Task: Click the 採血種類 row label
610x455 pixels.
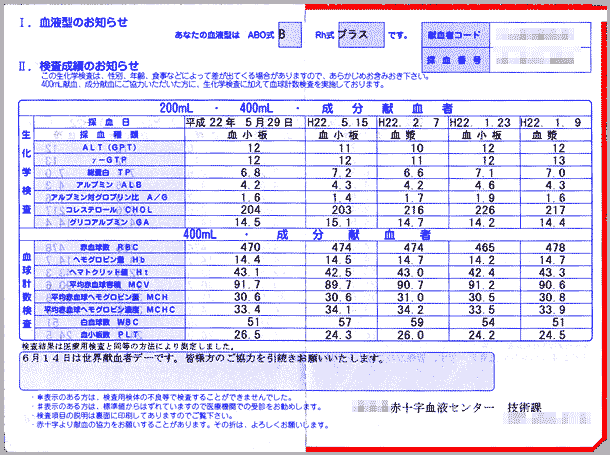Action: [x=109, y=135]
